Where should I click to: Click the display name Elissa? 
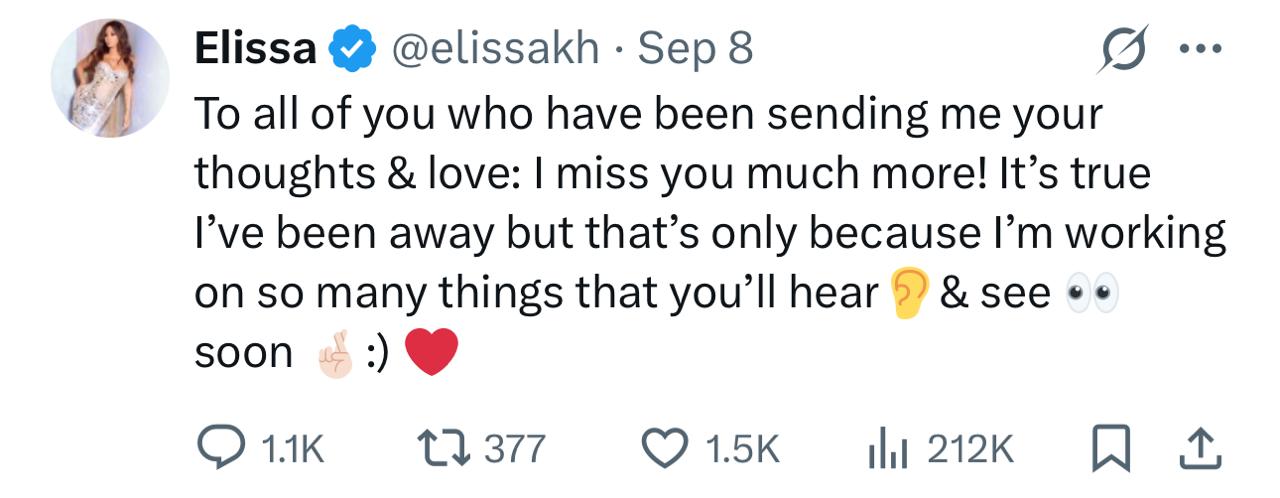pyautogui.click(x=255, y=48)
